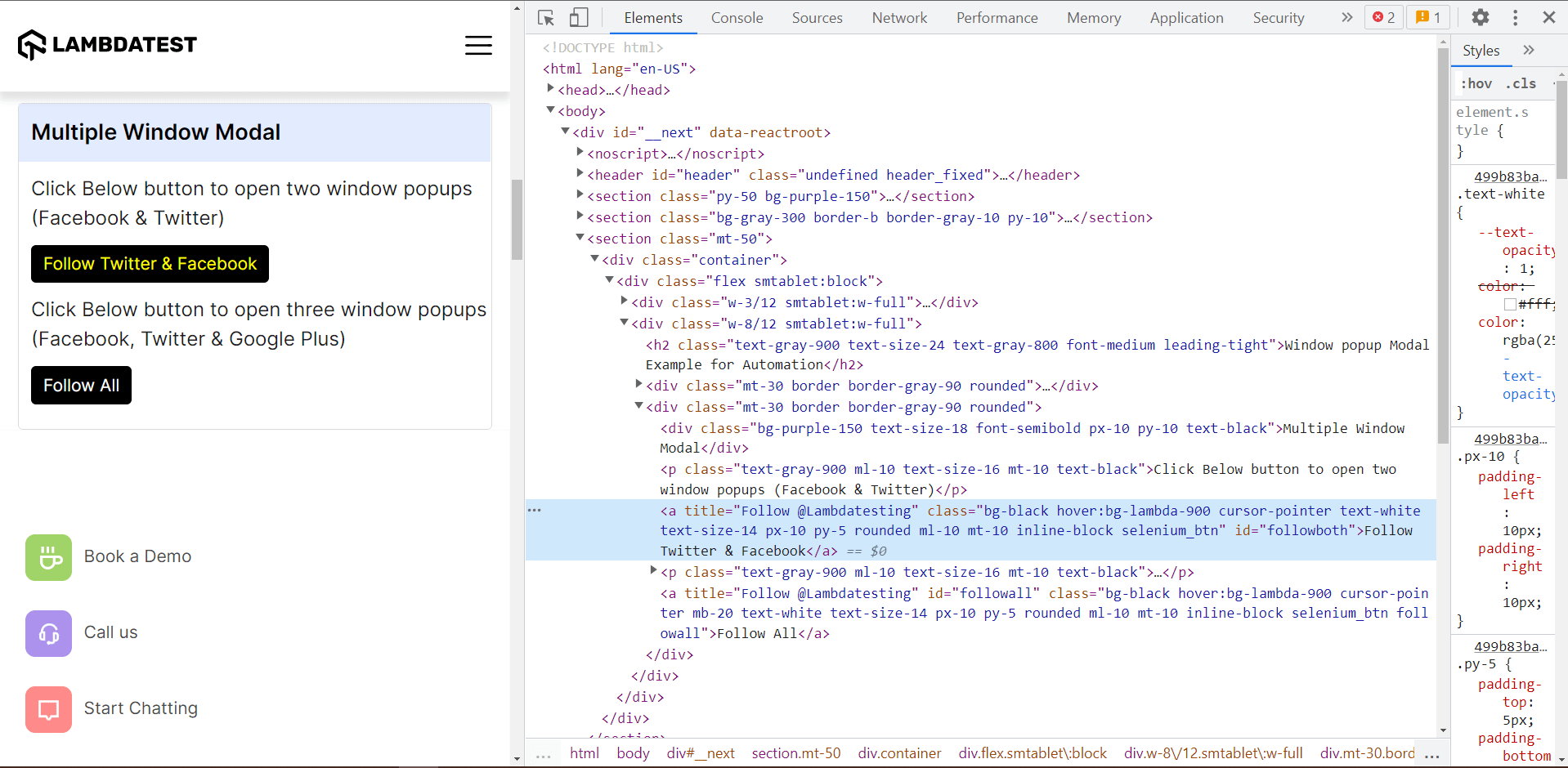Show more DevTools tabs chevron
The image size is (1568, 768).
pyautogui.click(x=1346, y=18)
